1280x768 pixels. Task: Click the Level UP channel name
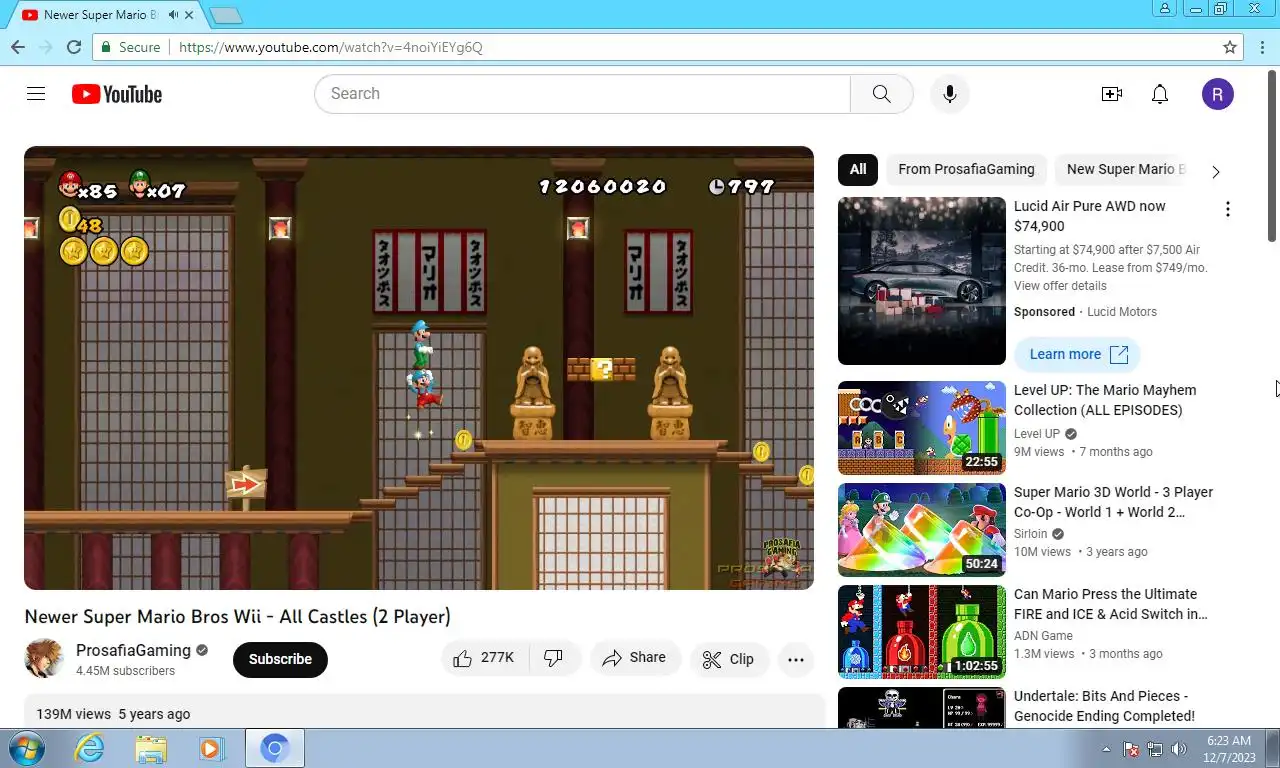point(1037,434)
